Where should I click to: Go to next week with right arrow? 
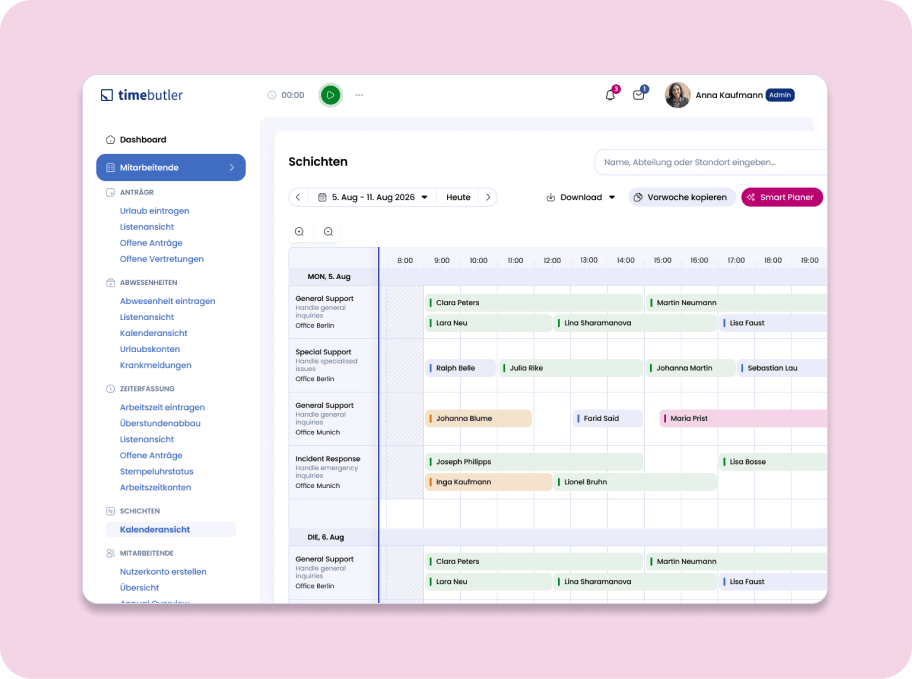487,197
